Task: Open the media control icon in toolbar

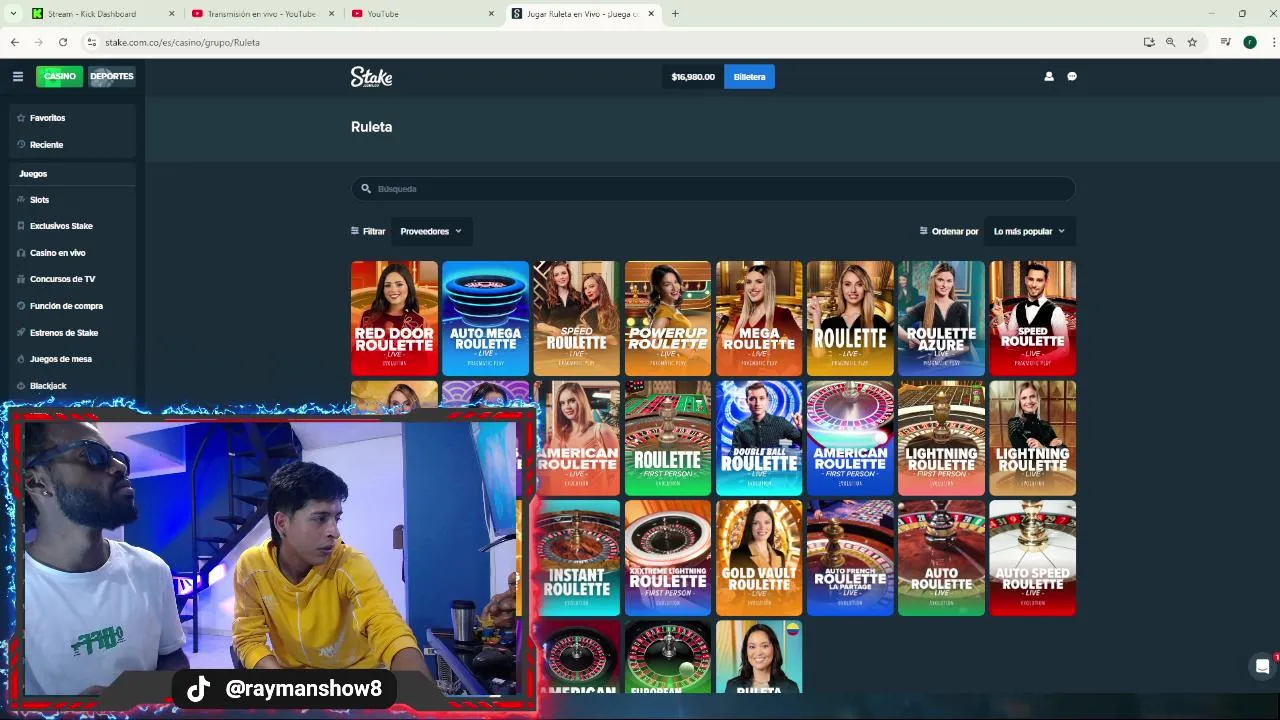Action: (x=1225, y=42)
